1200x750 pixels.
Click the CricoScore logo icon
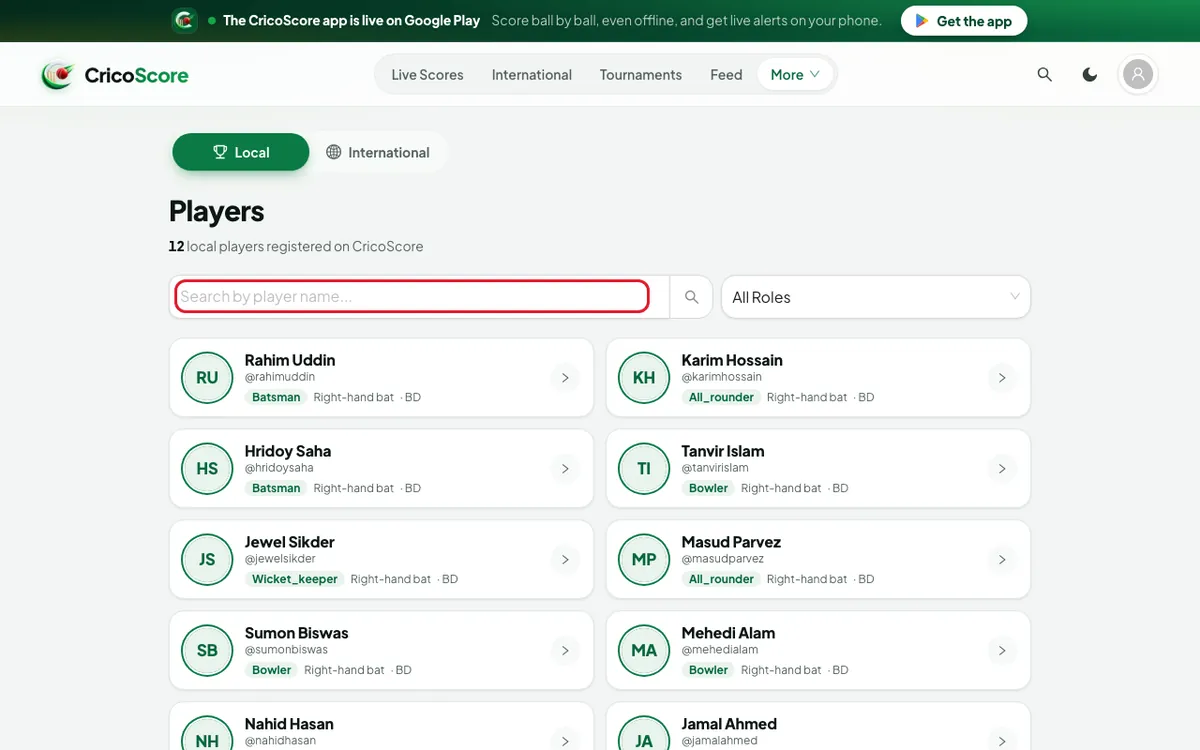57,75
